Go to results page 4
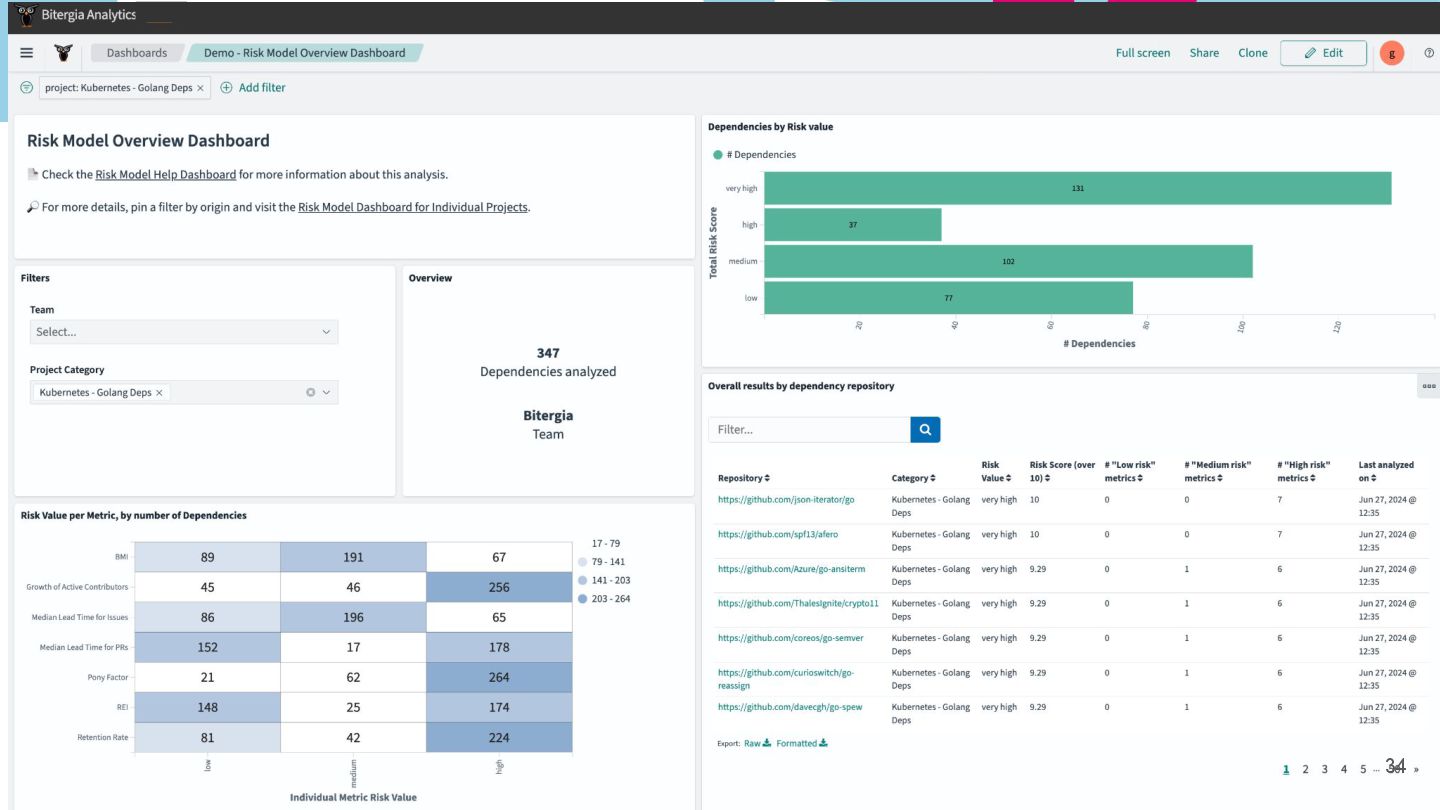 point(1343,769)
